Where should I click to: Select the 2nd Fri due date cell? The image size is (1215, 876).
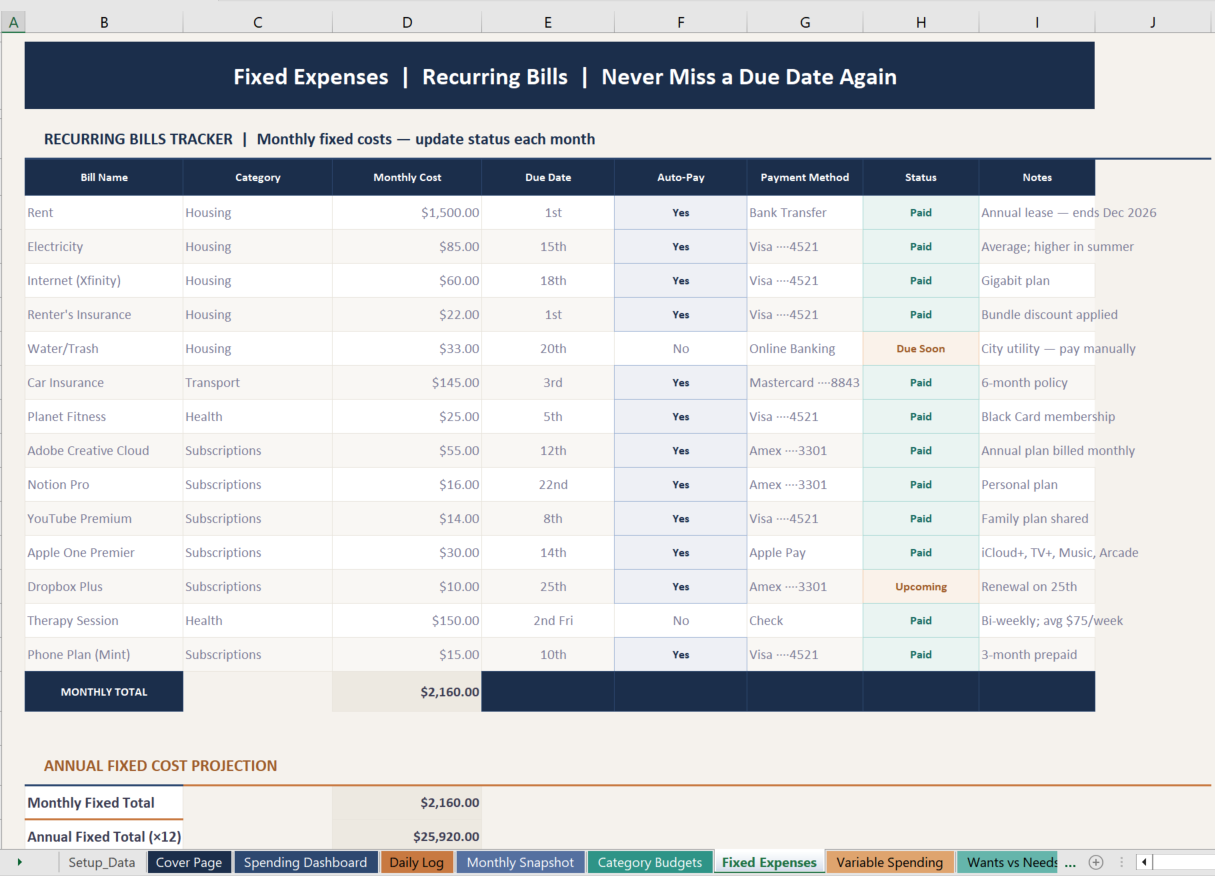[x=548, y=621]
